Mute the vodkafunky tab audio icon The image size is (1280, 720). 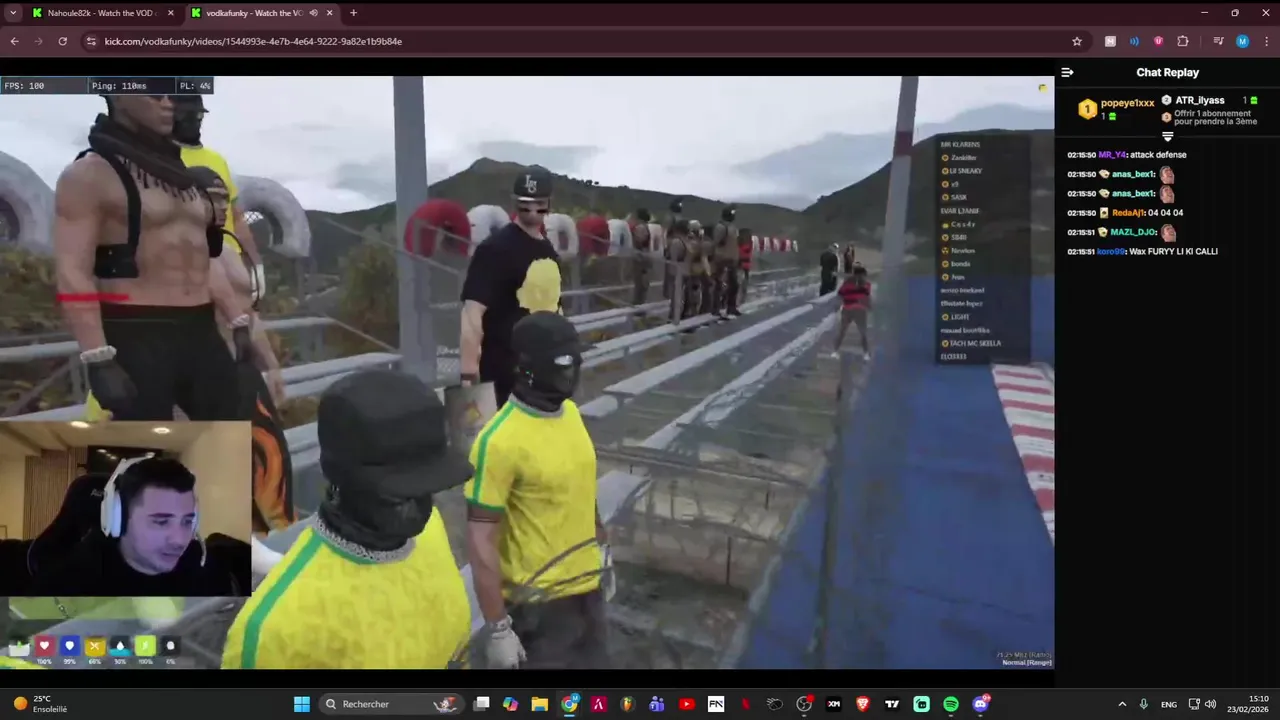pyautogui.click(x=313, y=13)
